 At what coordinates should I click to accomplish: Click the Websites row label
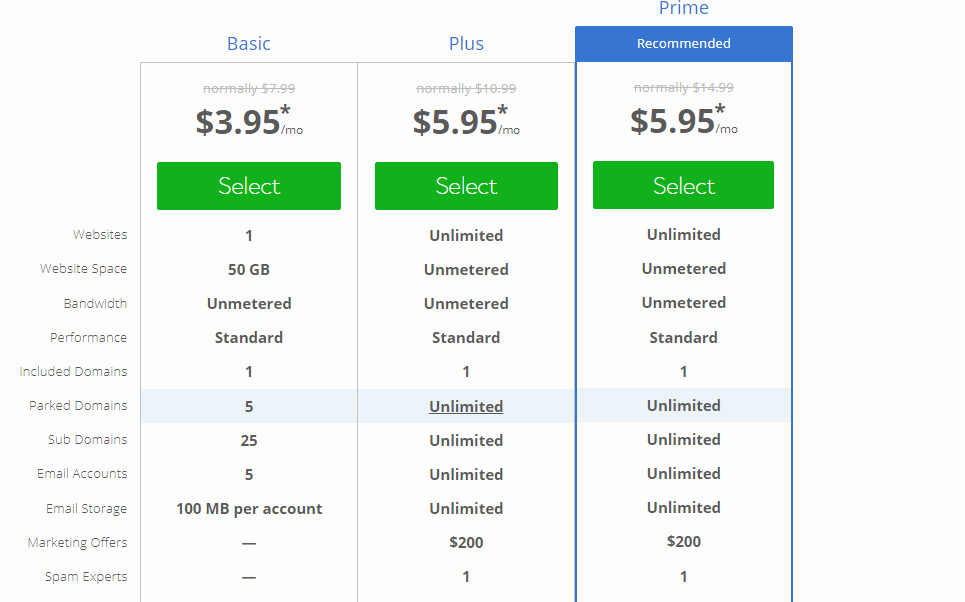click(x=100, y=235)
